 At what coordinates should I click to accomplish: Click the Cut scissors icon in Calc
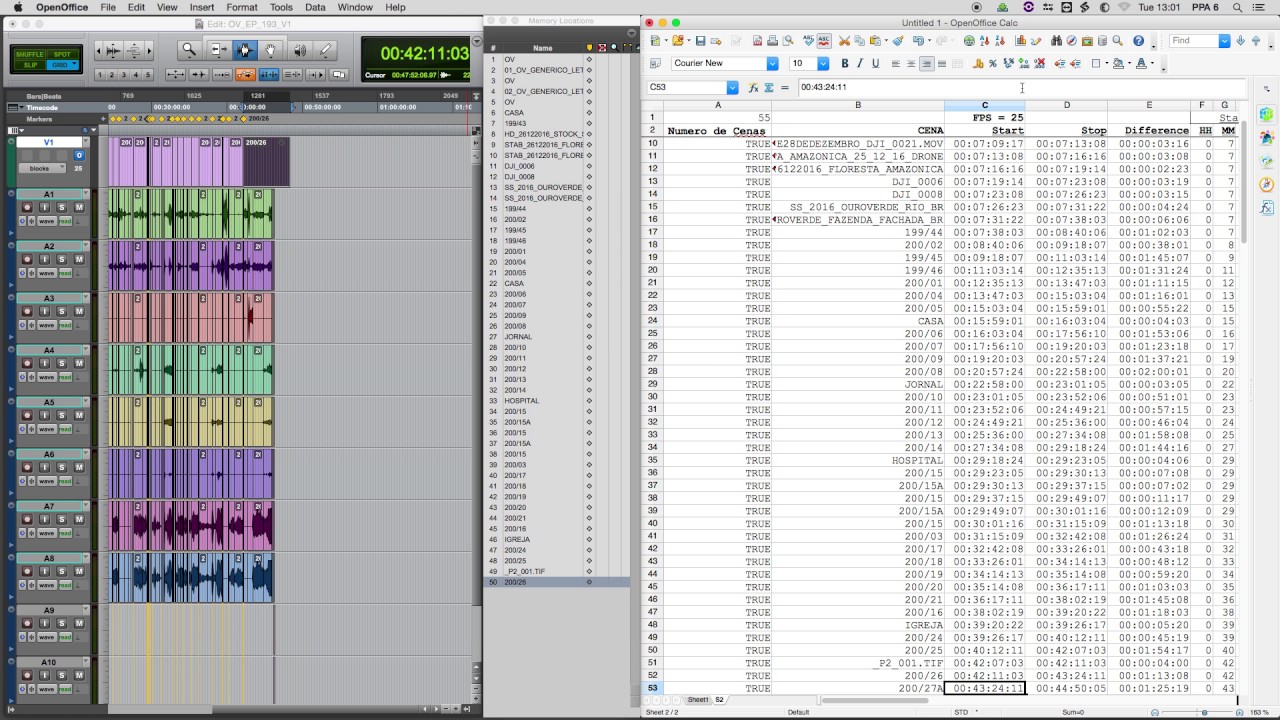click(x=844, y=41)
